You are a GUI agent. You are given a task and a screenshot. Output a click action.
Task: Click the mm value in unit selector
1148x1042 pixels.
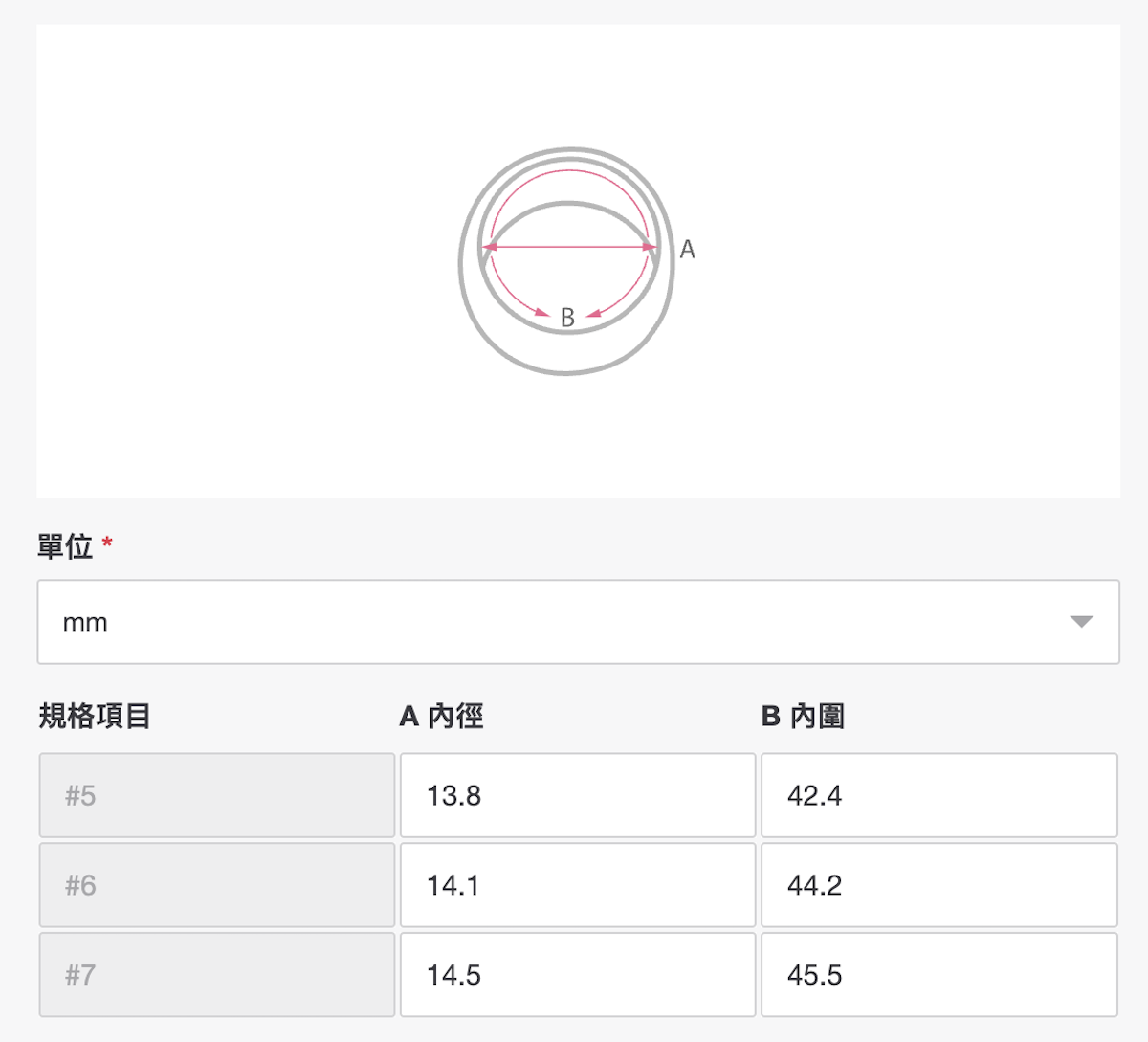click(85, 623)
